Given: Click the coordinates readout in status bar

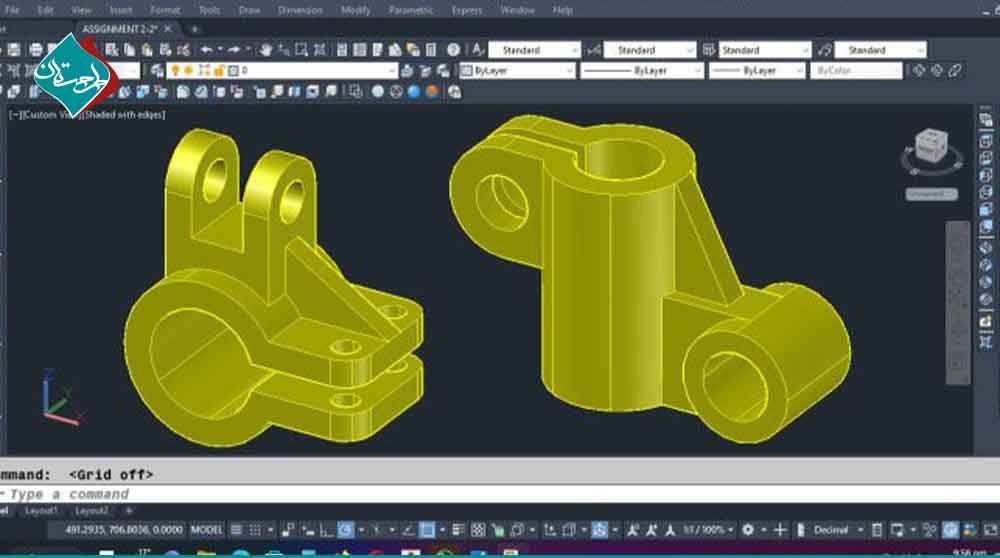Looking at the screenshot, I should tap(124, 530).
